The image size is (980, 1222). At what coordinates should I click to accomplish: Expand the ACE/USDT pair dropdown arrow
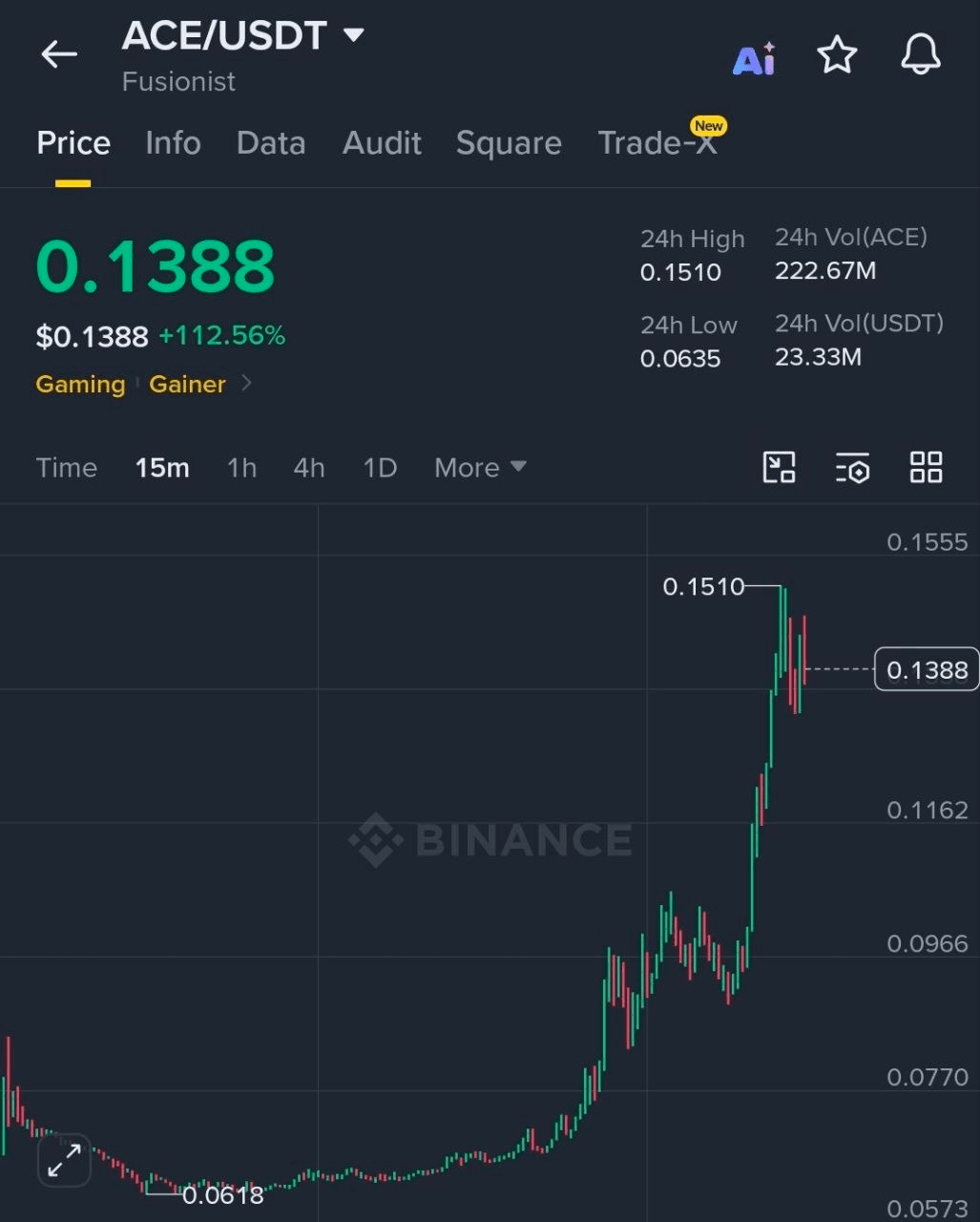click(x=354, y=35)
